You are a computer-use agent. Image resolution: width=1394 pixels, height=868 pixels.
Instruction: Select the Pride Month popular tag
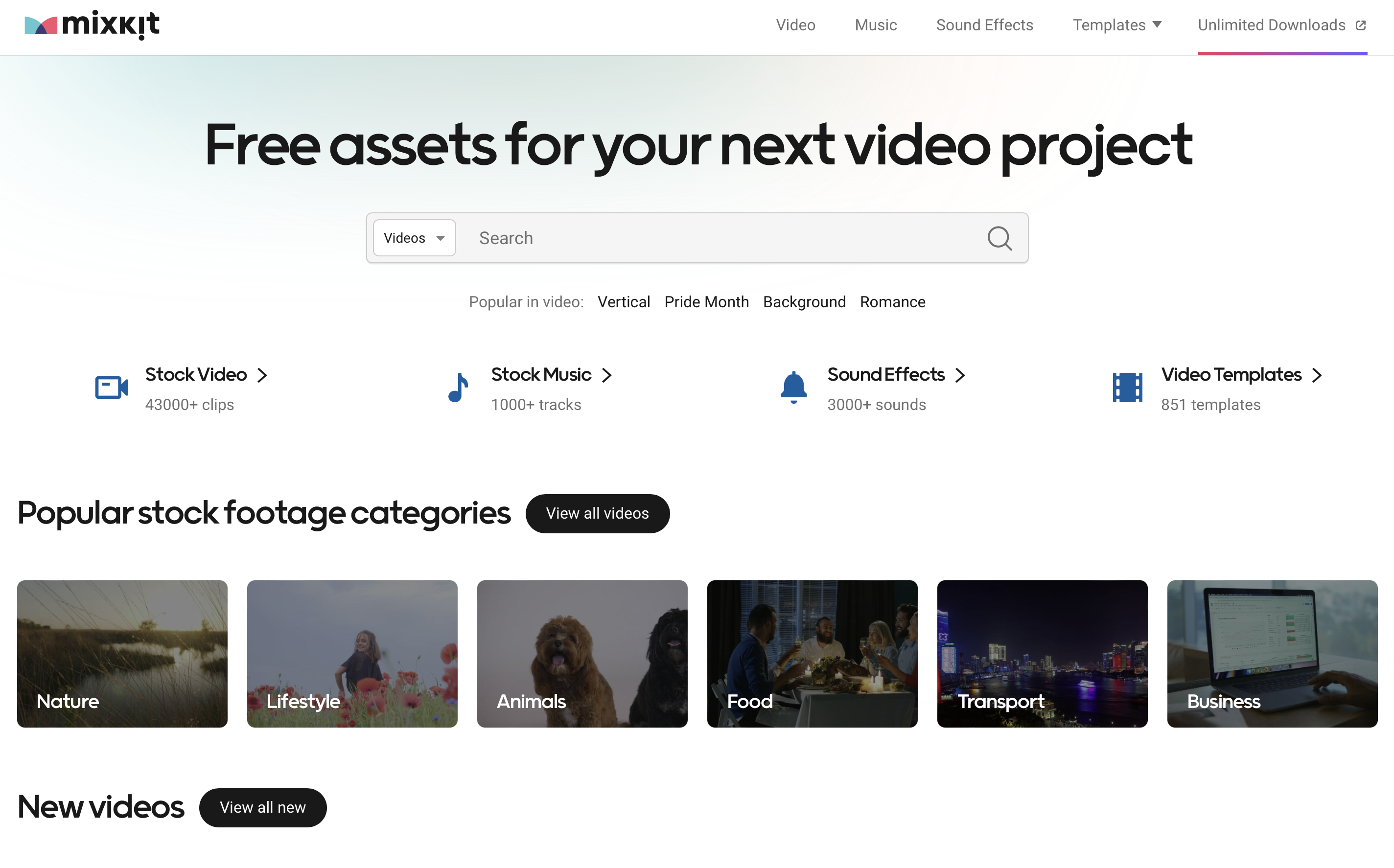pos(706,302)
